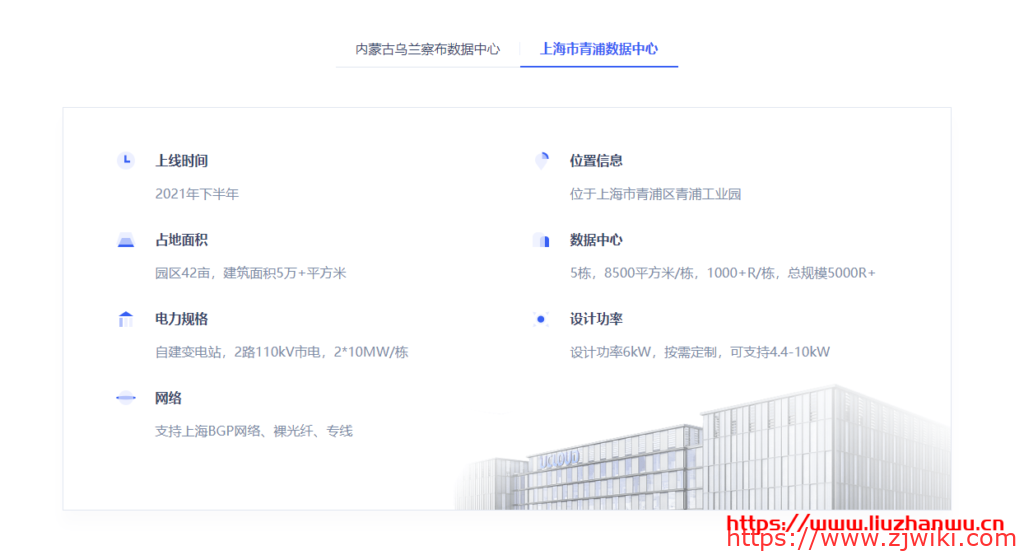Screen dimensions: 1024x555
Task: Click the clock icon beside 上线时间
Action: [126, 160]
